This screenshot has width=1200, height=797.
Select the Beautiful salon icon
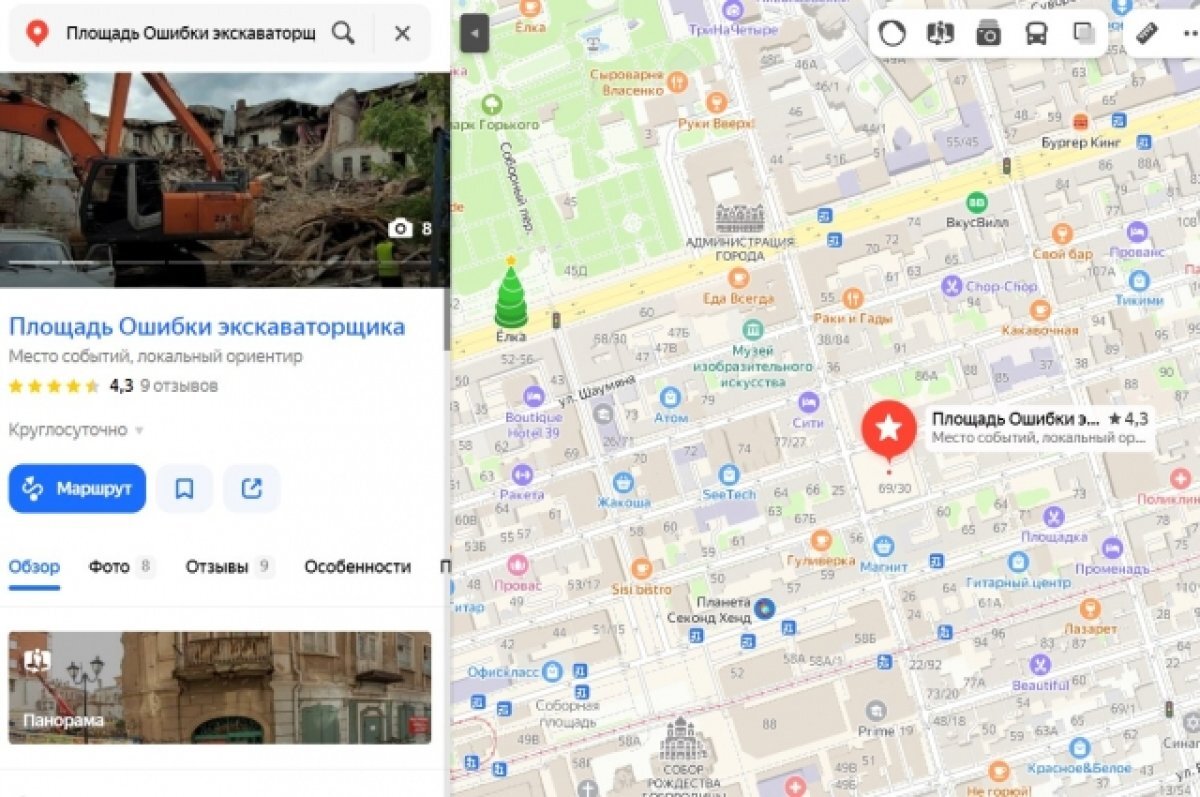[x=1040, y=664]
